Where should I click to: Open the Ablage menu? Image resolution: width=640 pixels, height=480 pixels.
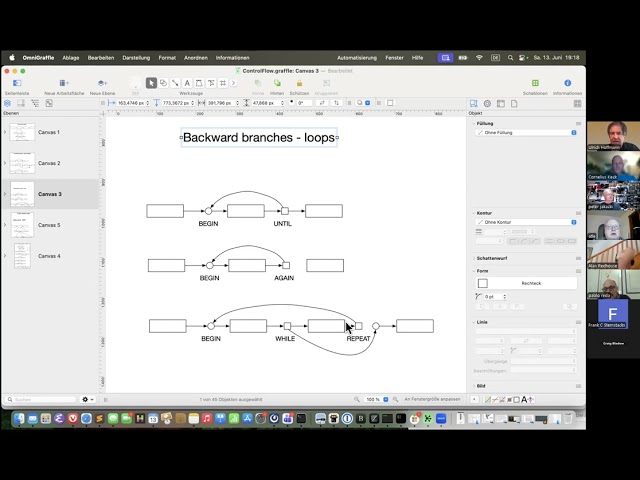(71, 58)
